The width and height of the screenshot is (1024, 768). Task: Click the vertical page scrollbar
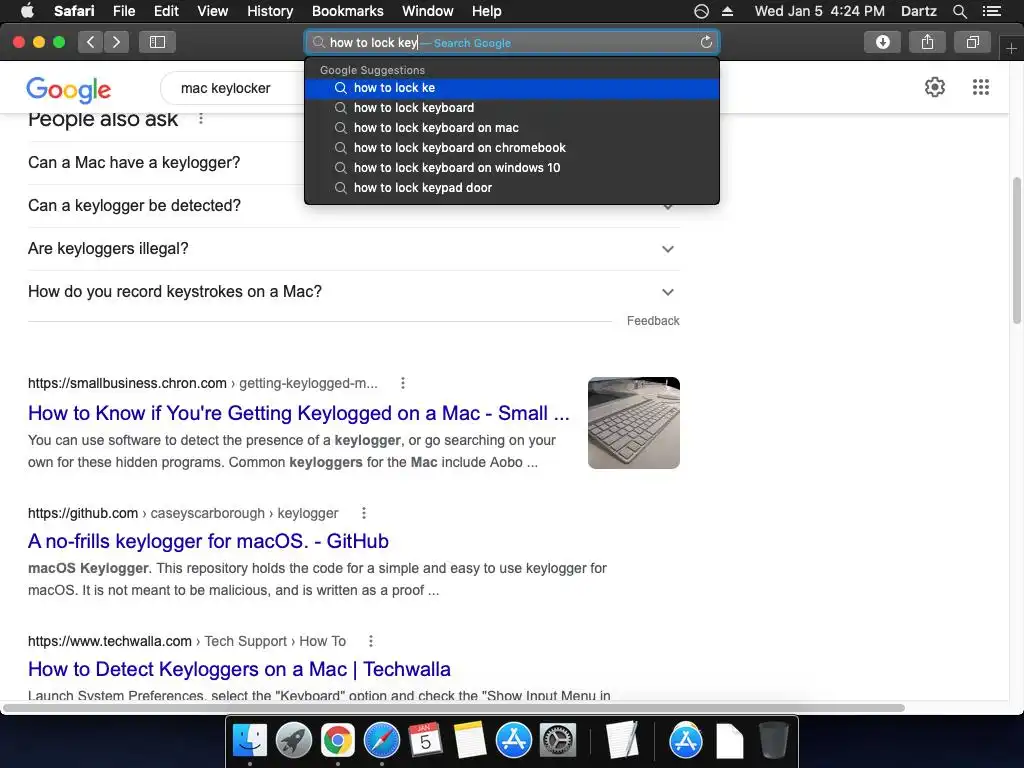[1017, 250]
